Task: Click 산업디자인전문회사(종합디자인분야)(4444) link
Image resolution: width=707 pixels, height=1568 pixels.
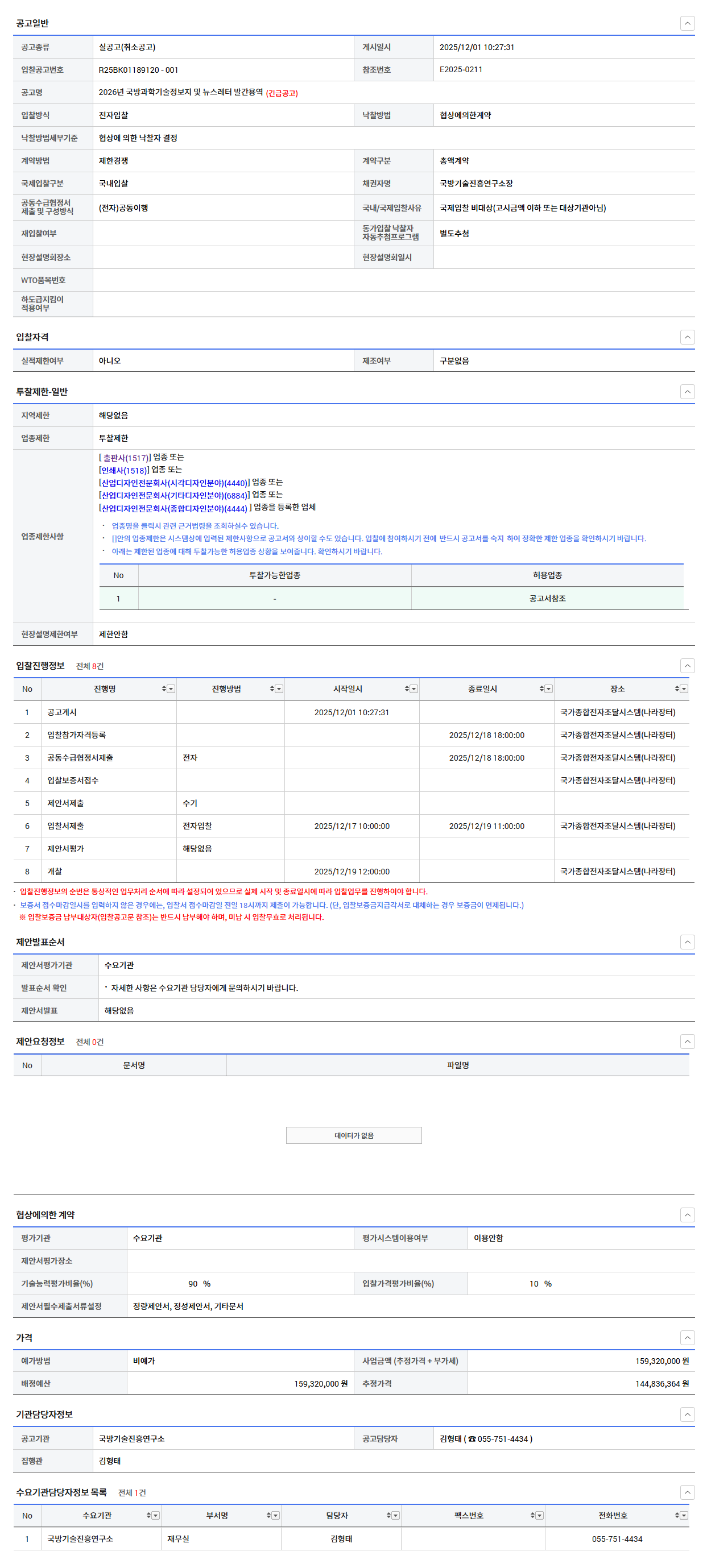Action: (x=174, y=508)
